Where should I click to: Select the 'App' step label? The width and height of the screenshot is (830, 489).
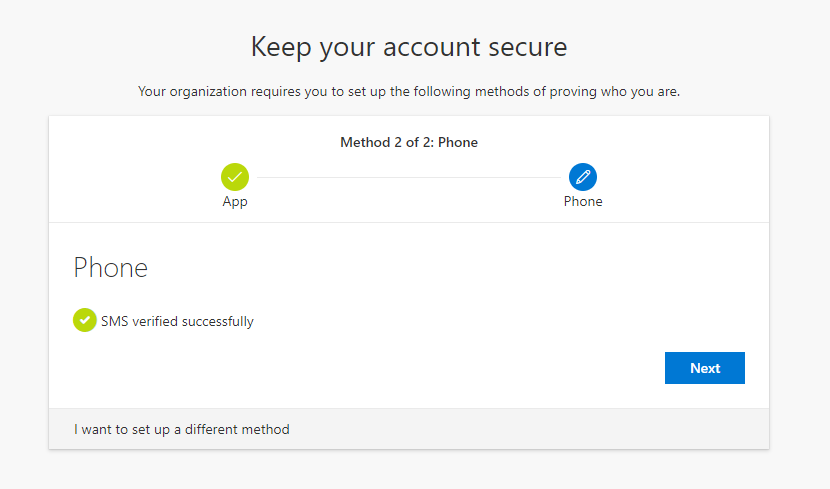click(235, 202)
